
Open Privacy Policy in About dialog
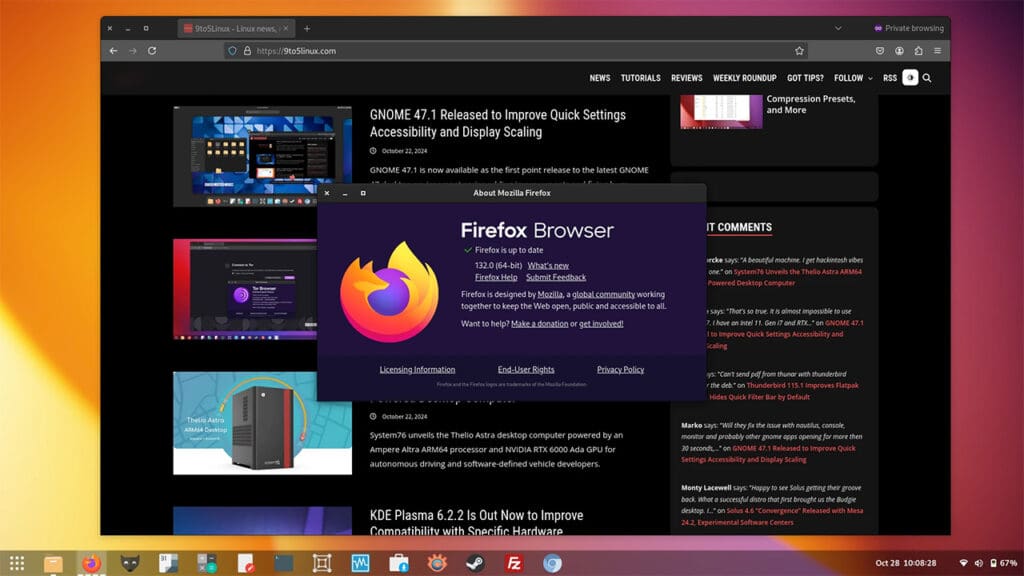click(620, 370)
